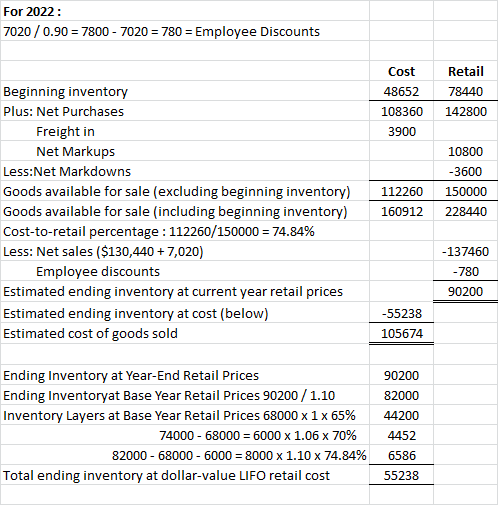This screenshot has height=505, width=498.
Task: Click the 'Less: Net sales' label
Action: coord(103,252)
